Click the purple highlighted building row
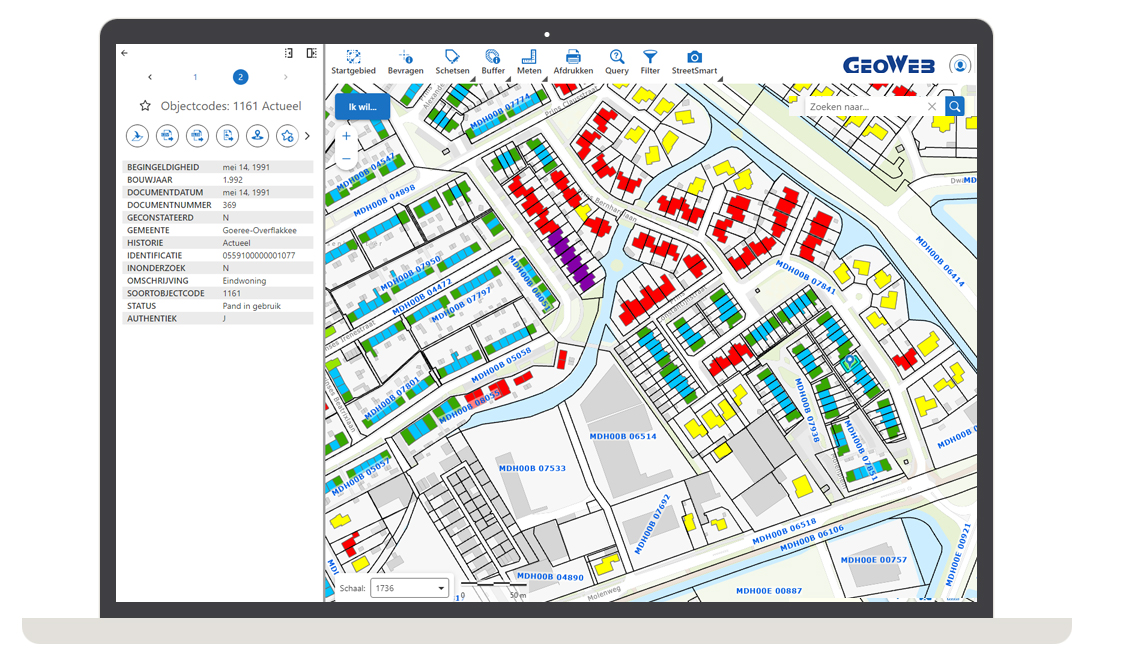This screenshot has width=1127, height=654. coord(572,260)
